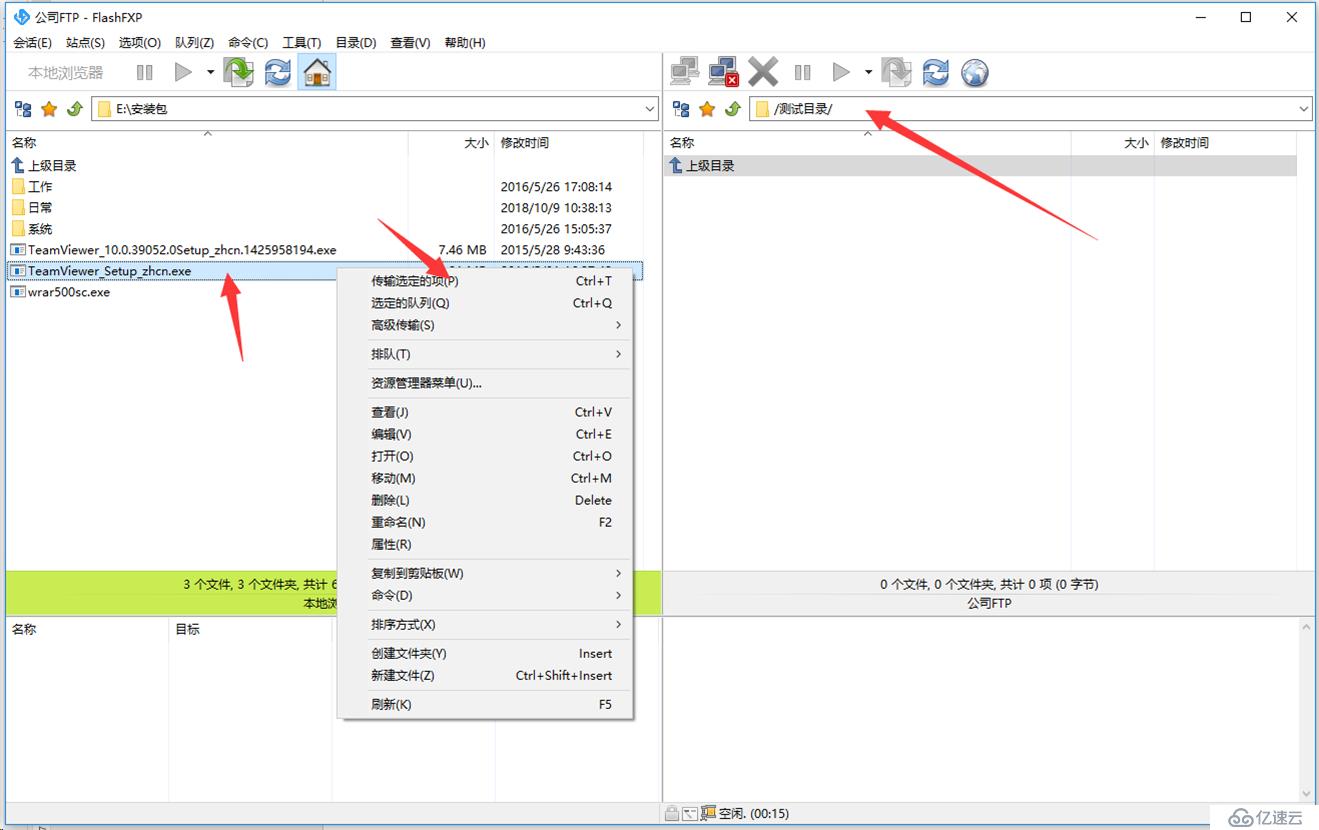Image resolution: width=1319 pixels, height=830 pixels.
Task: Click the status bar flag icon before 空闲
Action: click(x=708, y=814)
